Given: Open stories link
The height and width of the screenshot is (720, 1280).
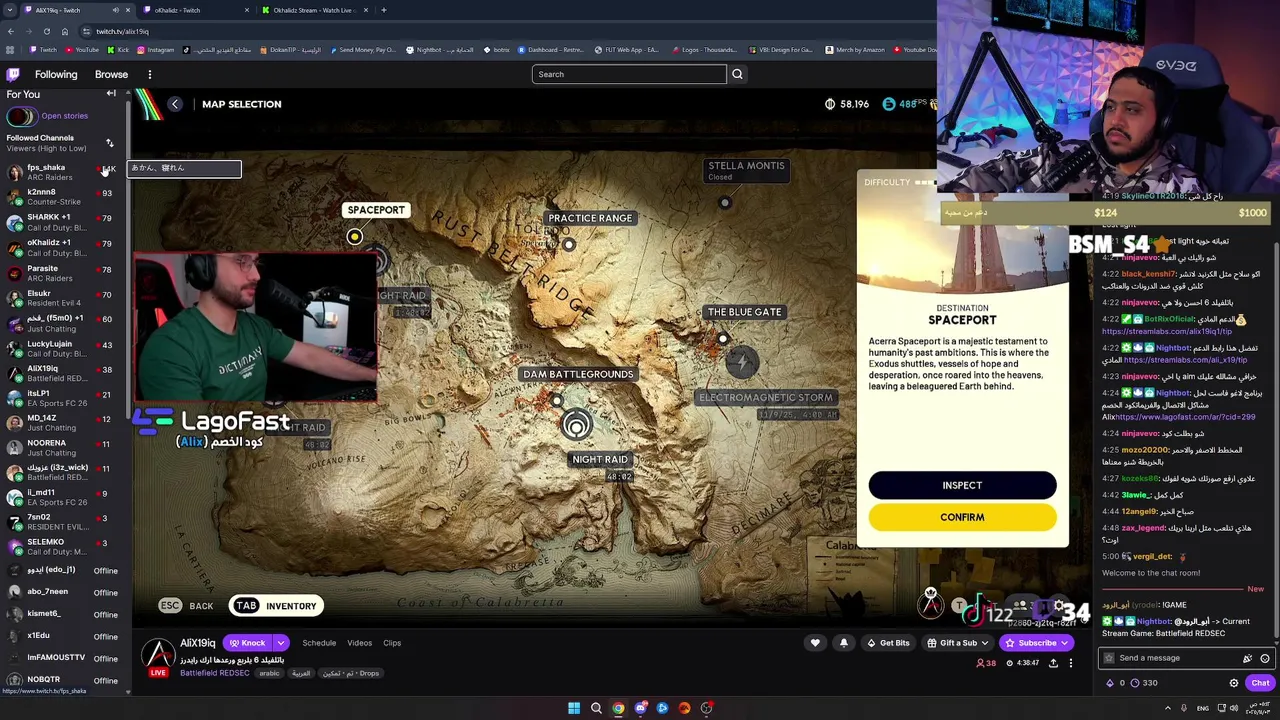Looking at the screenshot, I should 64,116.
